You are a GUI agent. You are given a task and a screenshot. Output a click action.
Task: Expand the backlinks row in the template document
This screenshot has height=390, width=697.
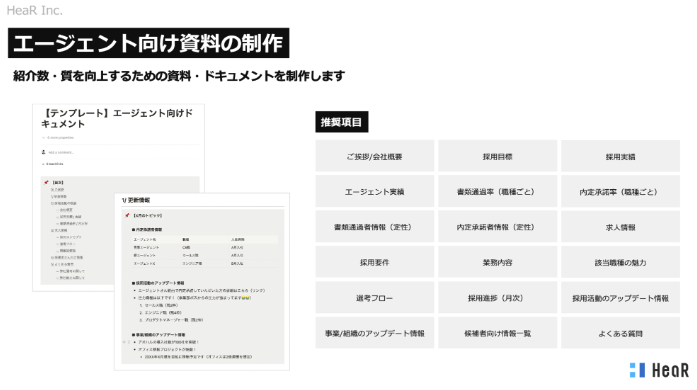[52, 164]
